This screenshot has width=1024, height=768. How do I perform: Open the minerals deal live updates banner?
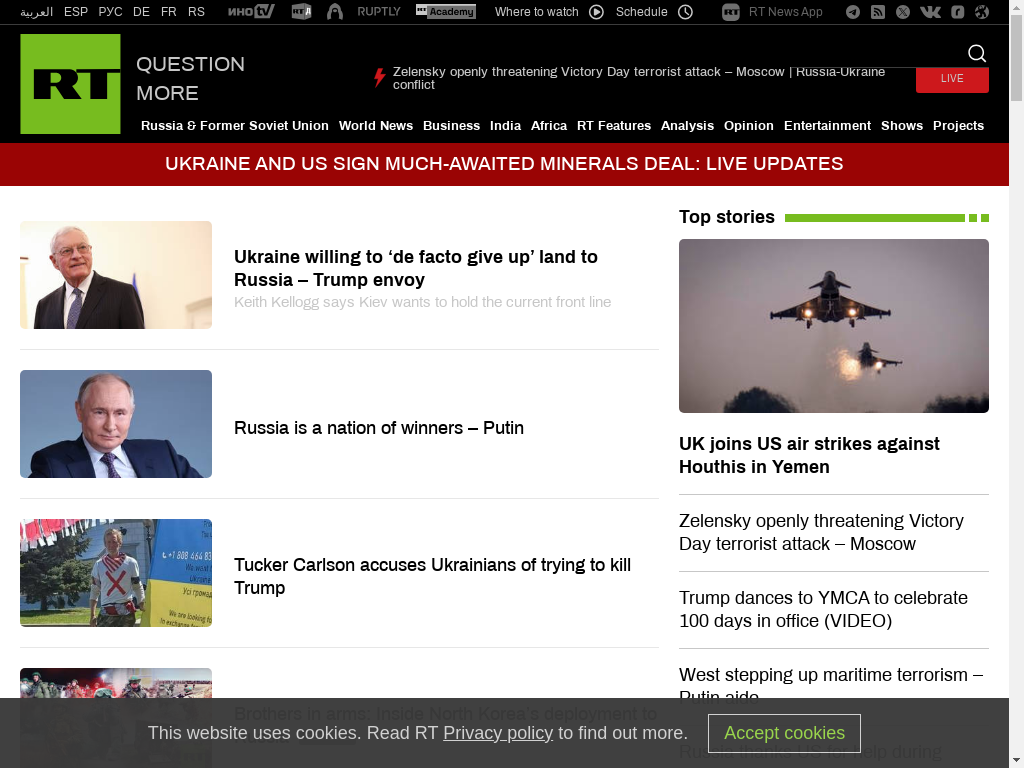pos(504,164)
